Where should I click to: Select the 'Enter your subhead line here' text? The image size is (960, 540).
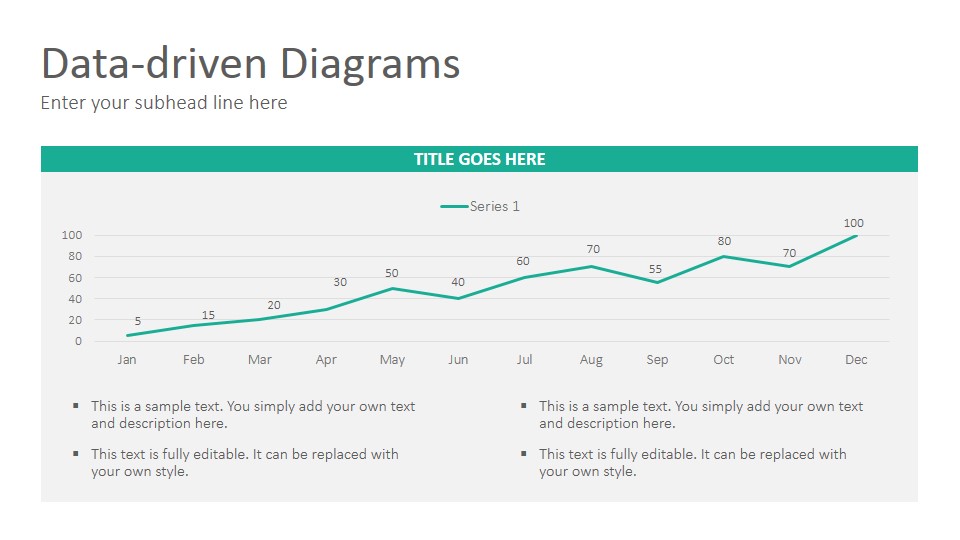pos(164,103)
